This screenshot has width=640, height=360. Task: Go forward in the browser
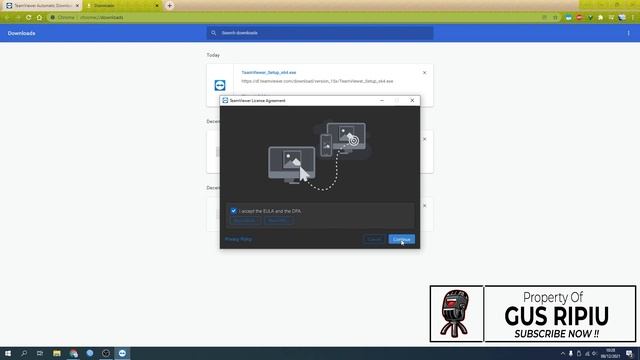point(18,18)
